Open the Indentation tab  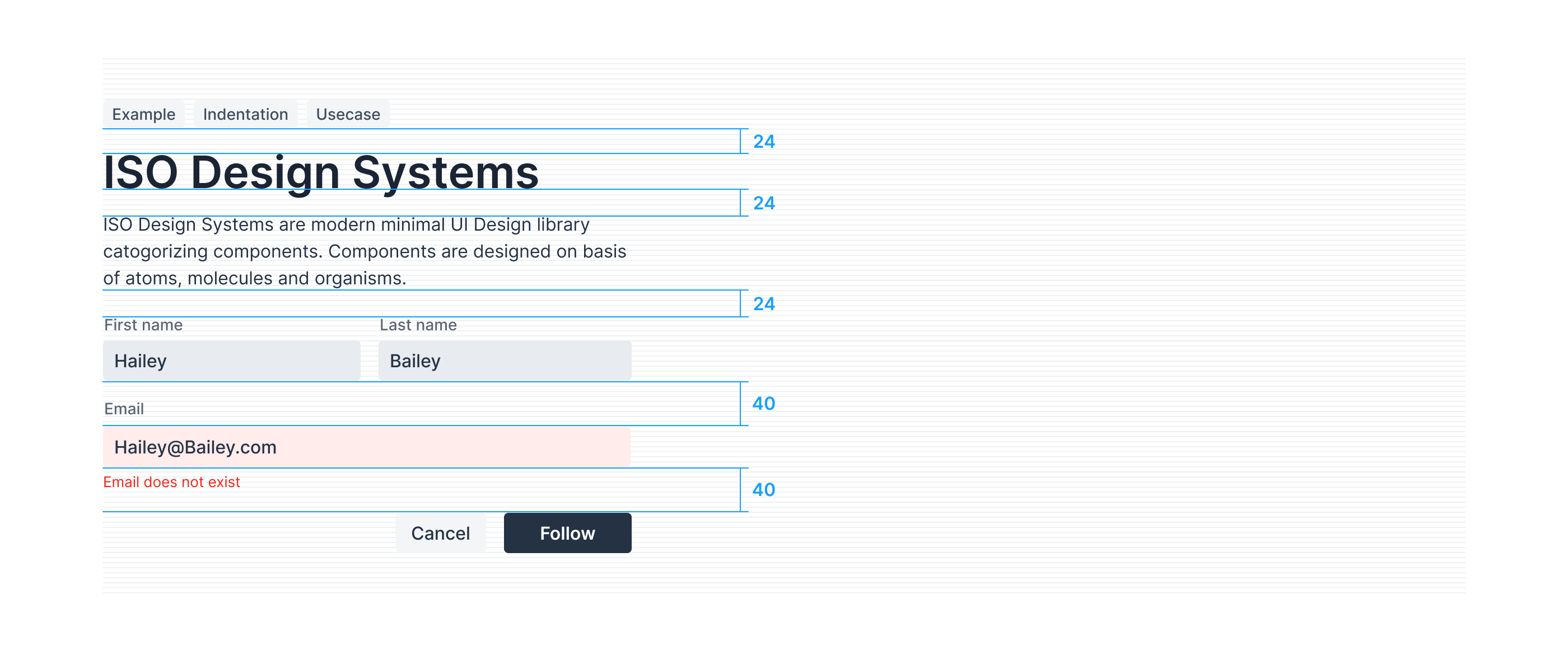[245, 114]
